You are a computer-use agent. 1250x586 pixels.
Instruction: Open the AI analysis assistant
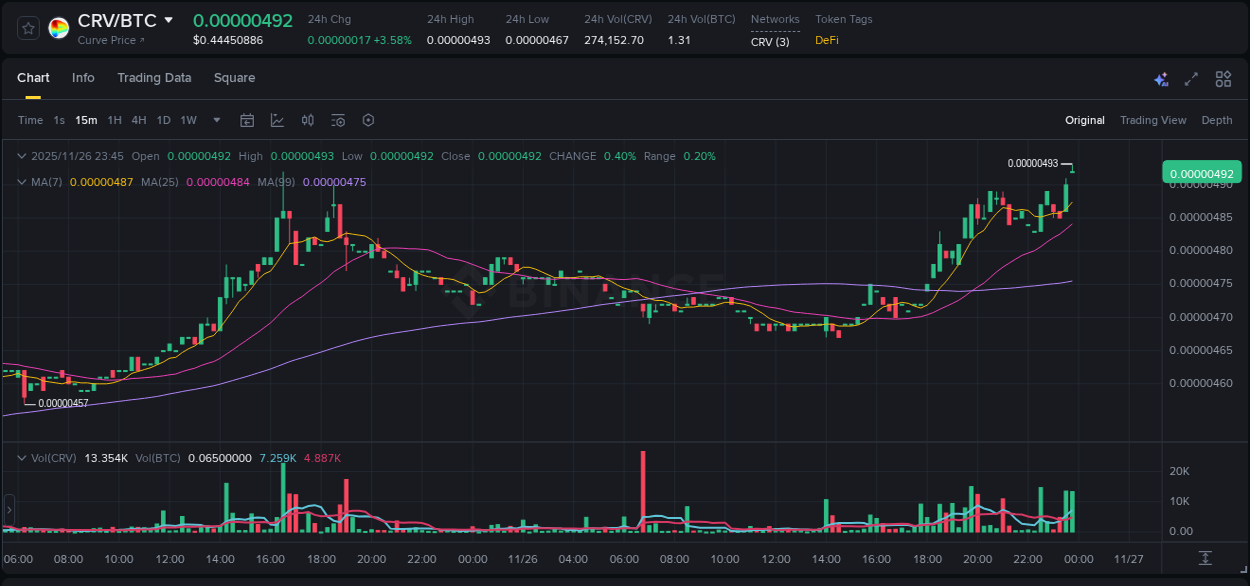tap(1161, 78)
